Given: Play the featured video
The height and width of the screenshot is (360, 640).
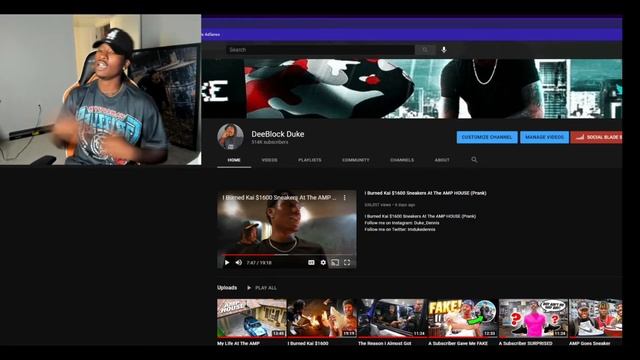Looking at the screenshot, I should pyautogui.click(x=227, y=262).
